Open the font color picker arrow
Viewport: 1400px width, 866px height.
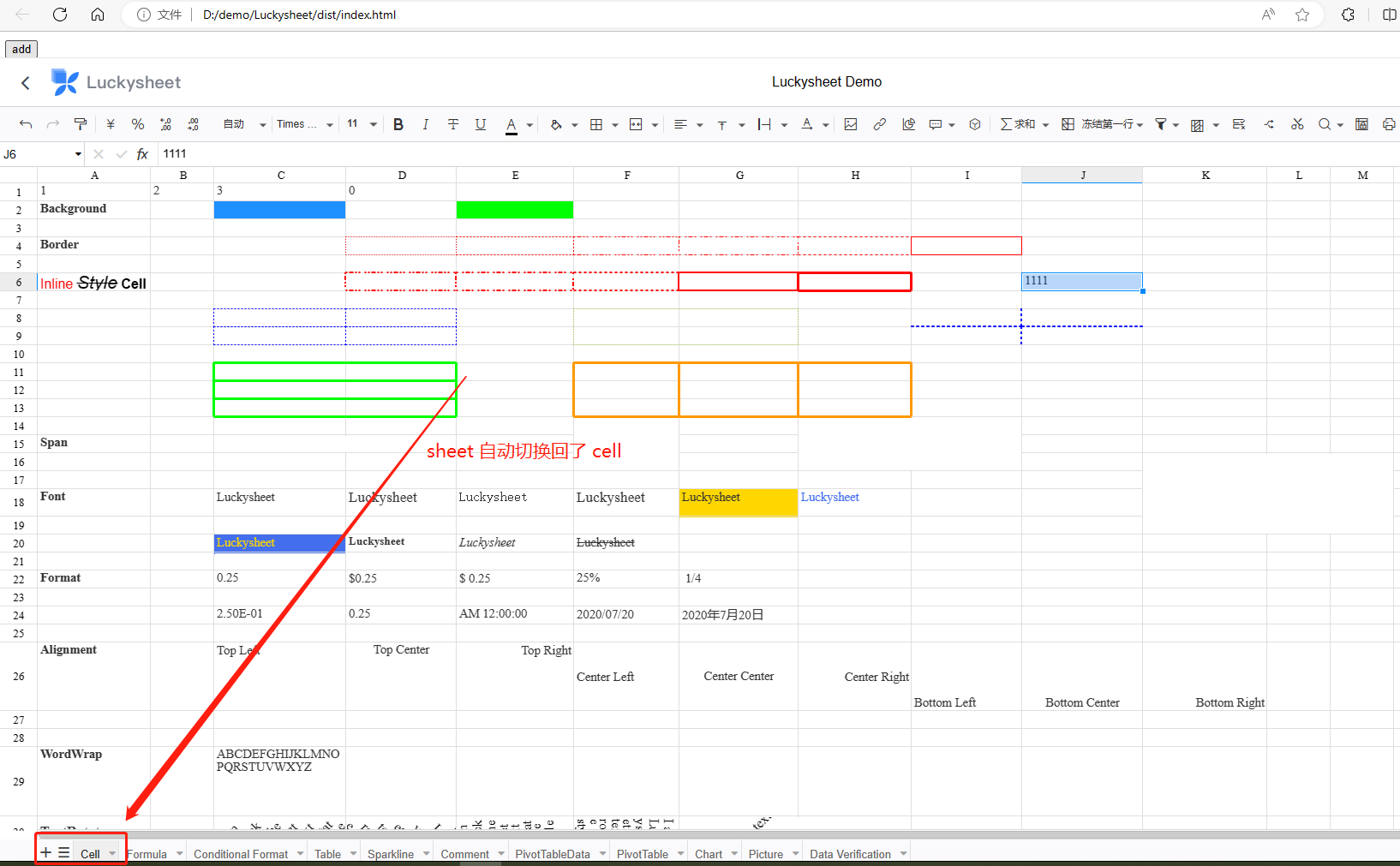529,124
